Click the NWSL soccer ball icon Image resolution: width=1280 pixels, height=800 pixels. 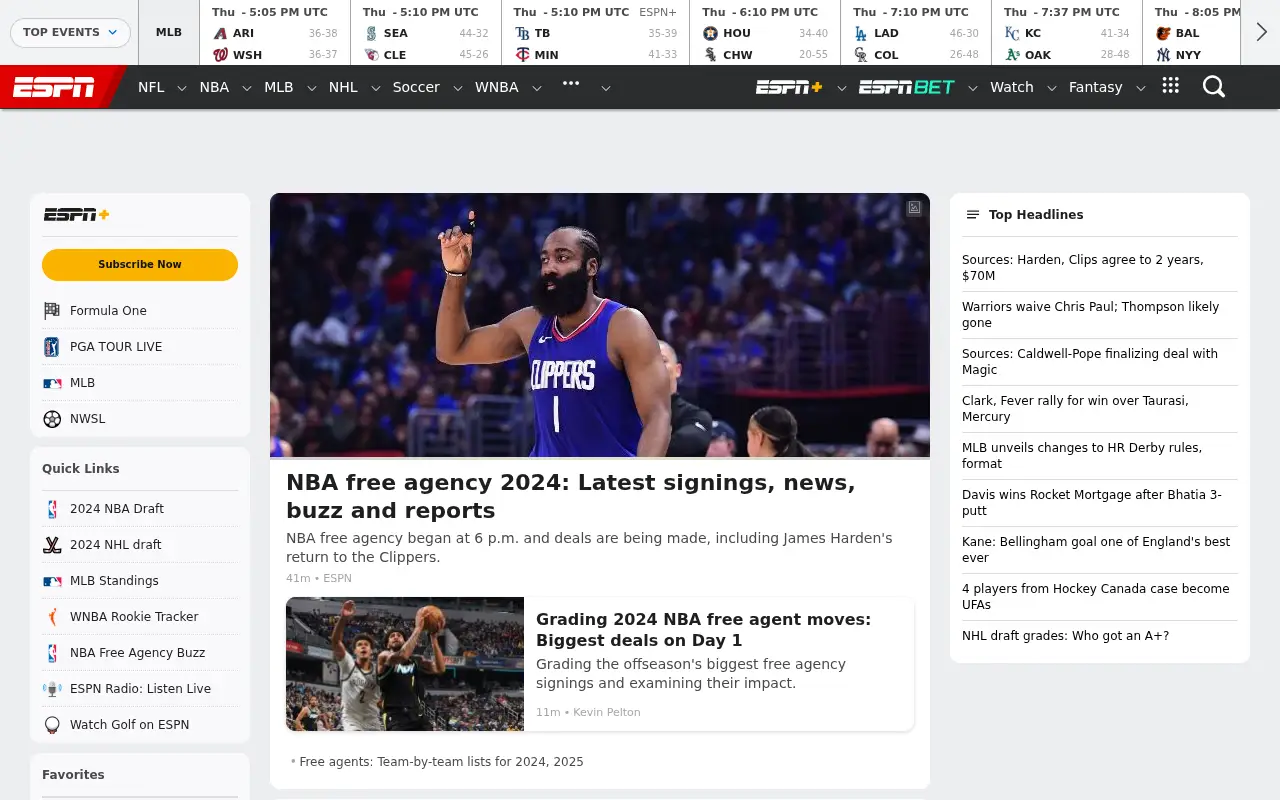52,419
